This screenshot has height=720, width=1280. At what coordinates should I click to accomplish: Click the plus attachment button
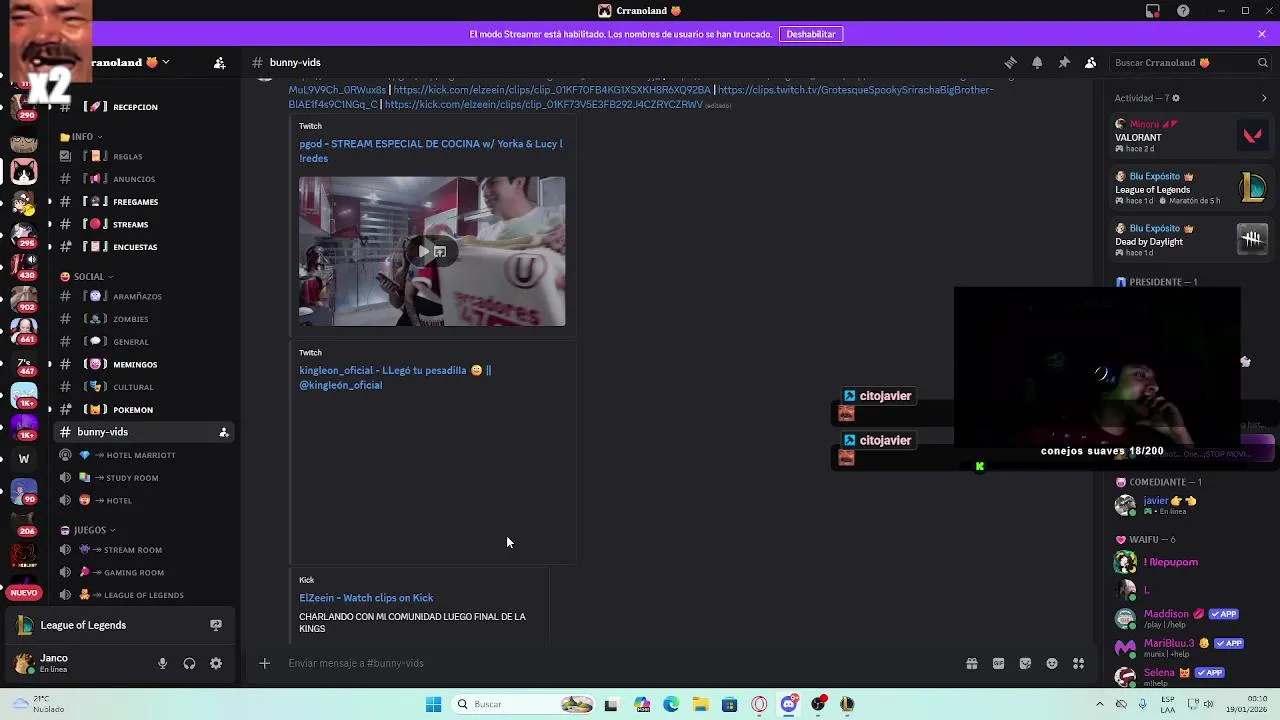click(x=264, y=663)
